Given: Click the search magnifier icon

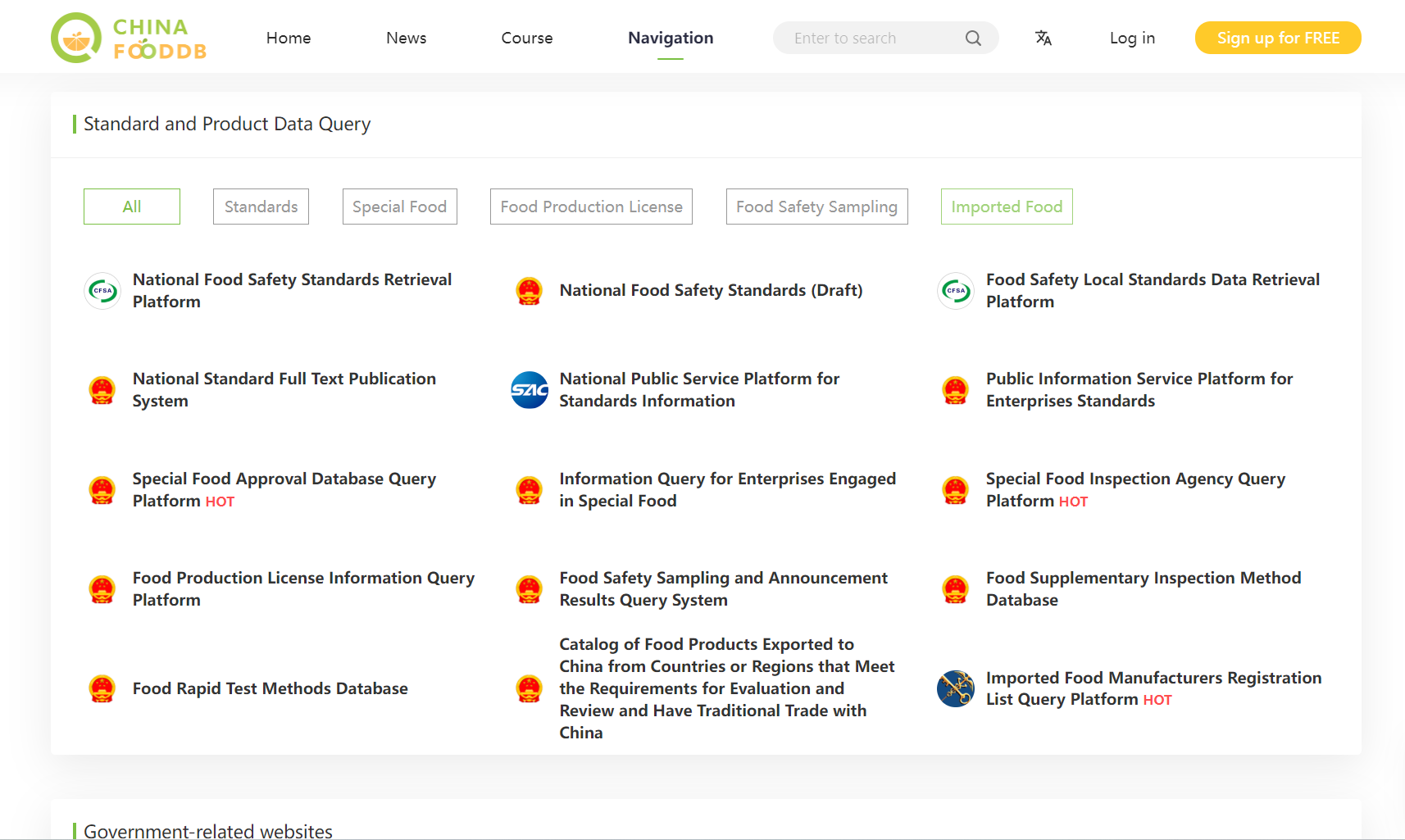Looking at the screenshot, I should [x=973, y=39].
